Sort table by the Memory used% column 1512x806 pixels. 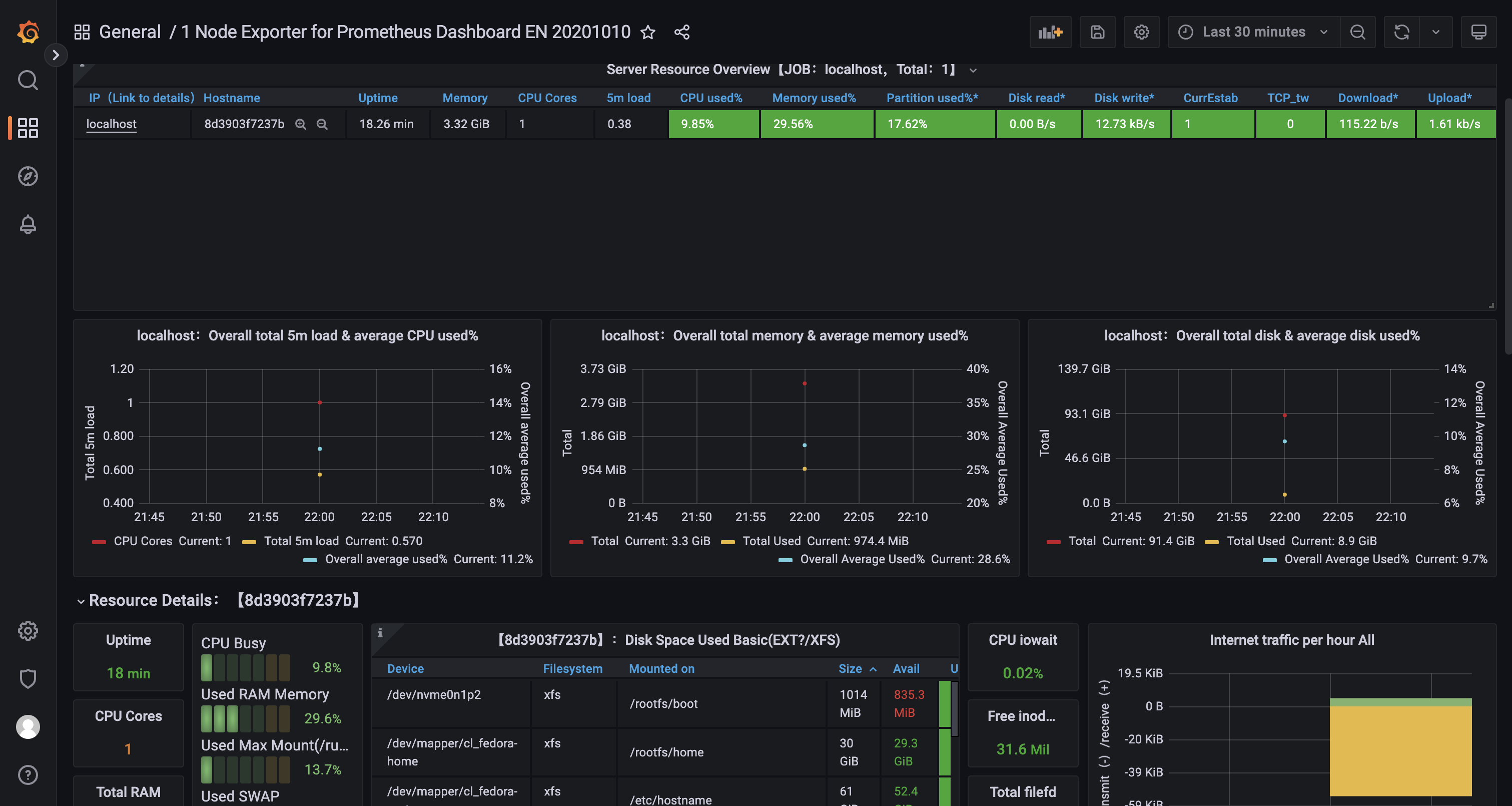tap(814, 98)
